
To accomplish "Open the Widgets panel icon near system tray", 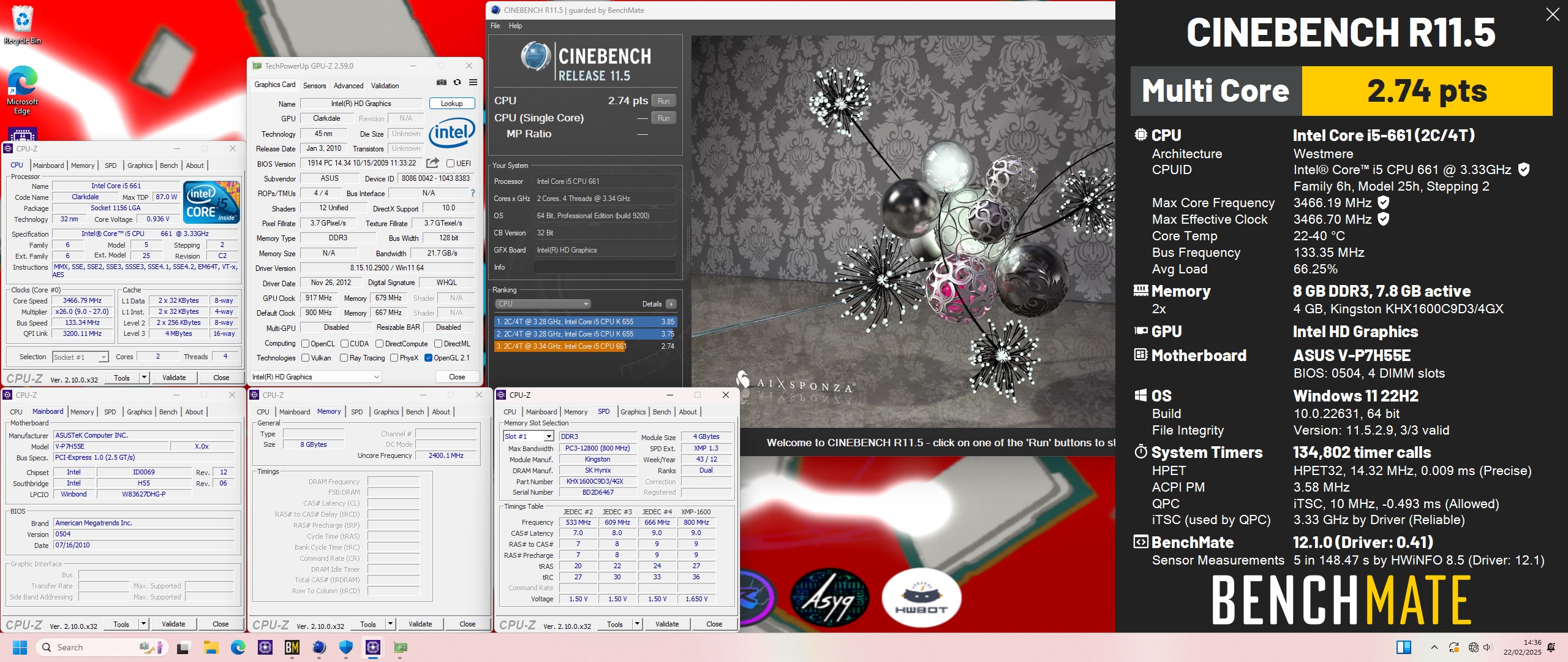I will (1404, 647).
